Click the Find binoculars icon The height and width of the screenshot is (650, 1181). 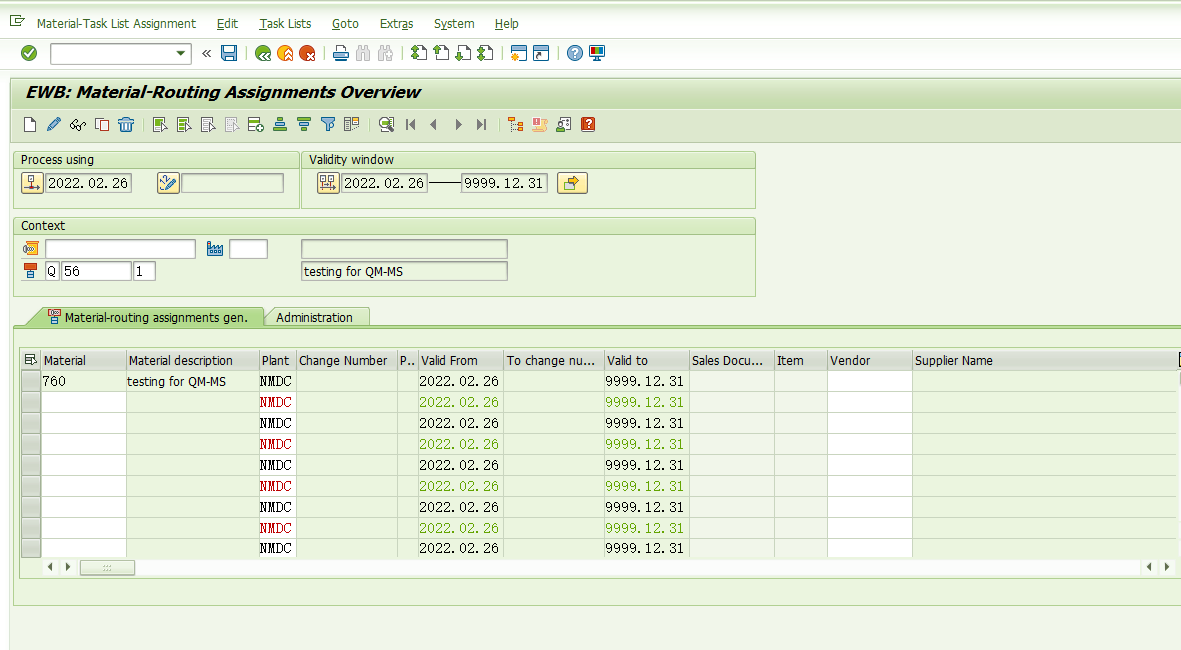363,53
